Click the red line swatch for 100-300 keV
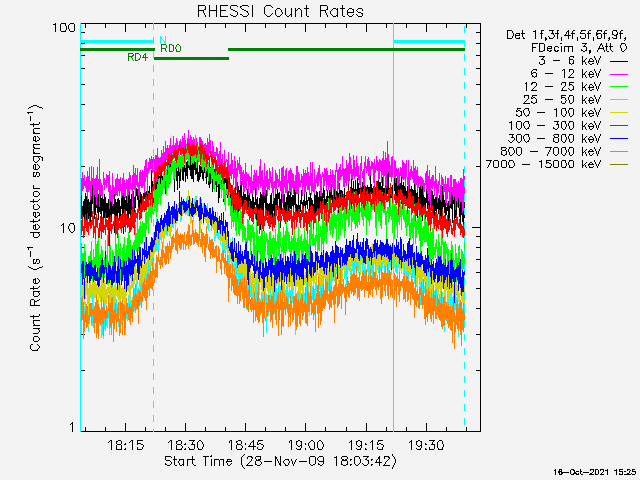Image resolution: width=640 pixels, height=480 pixels. point(619,126)
